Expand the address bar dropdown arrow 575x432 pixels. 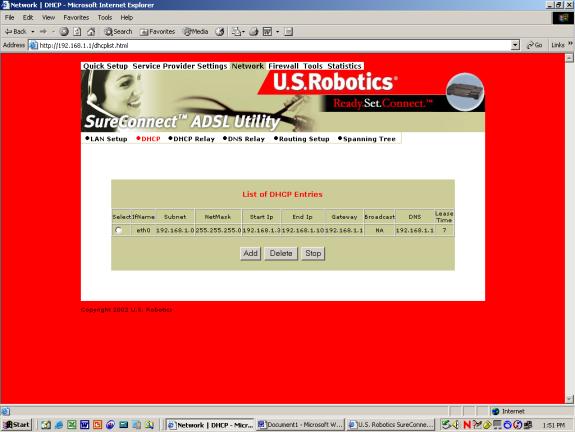point(515,45)
